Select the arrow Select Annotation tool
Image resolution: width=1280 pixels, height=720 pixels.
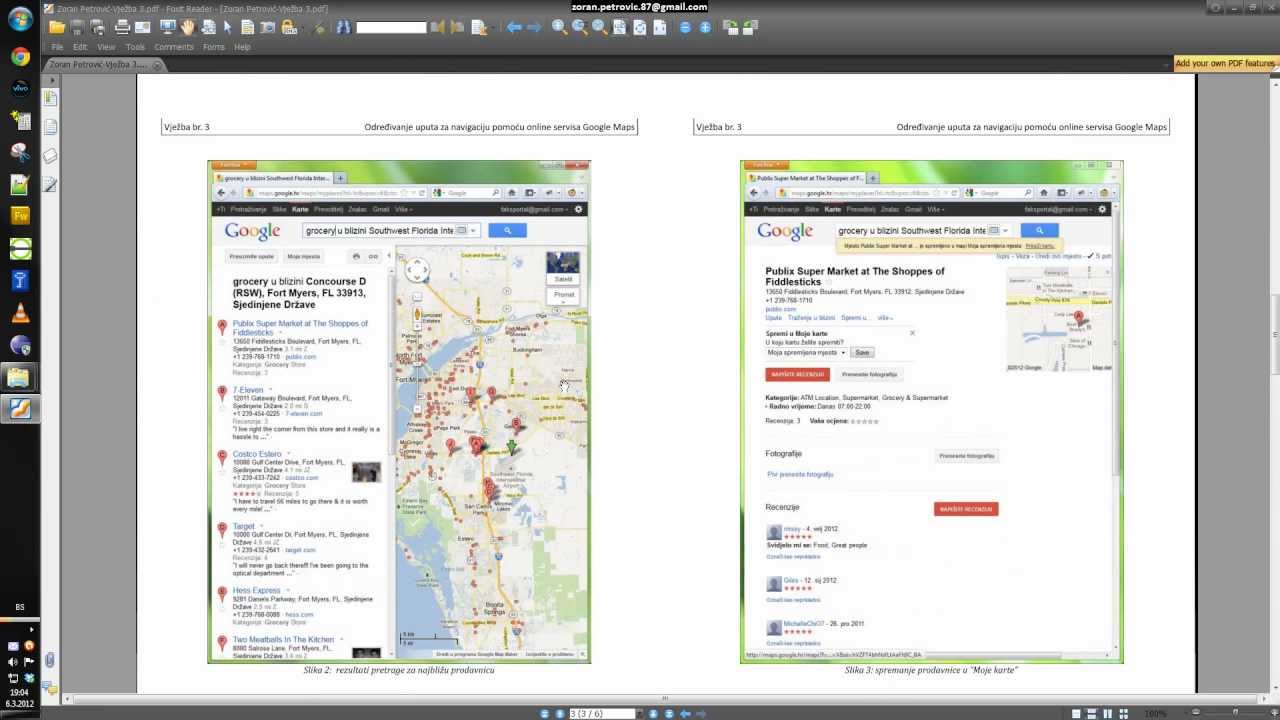pos(227,27)
